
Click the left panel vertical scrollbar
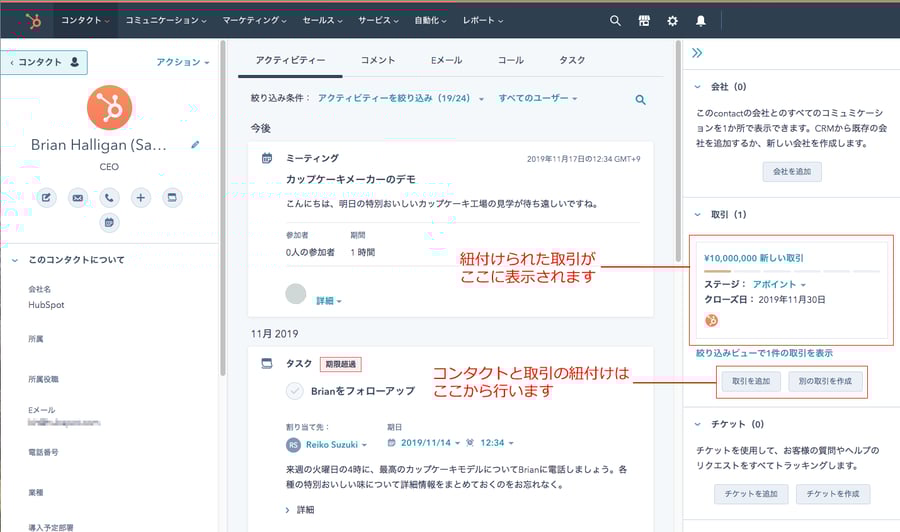click(223, 208)
